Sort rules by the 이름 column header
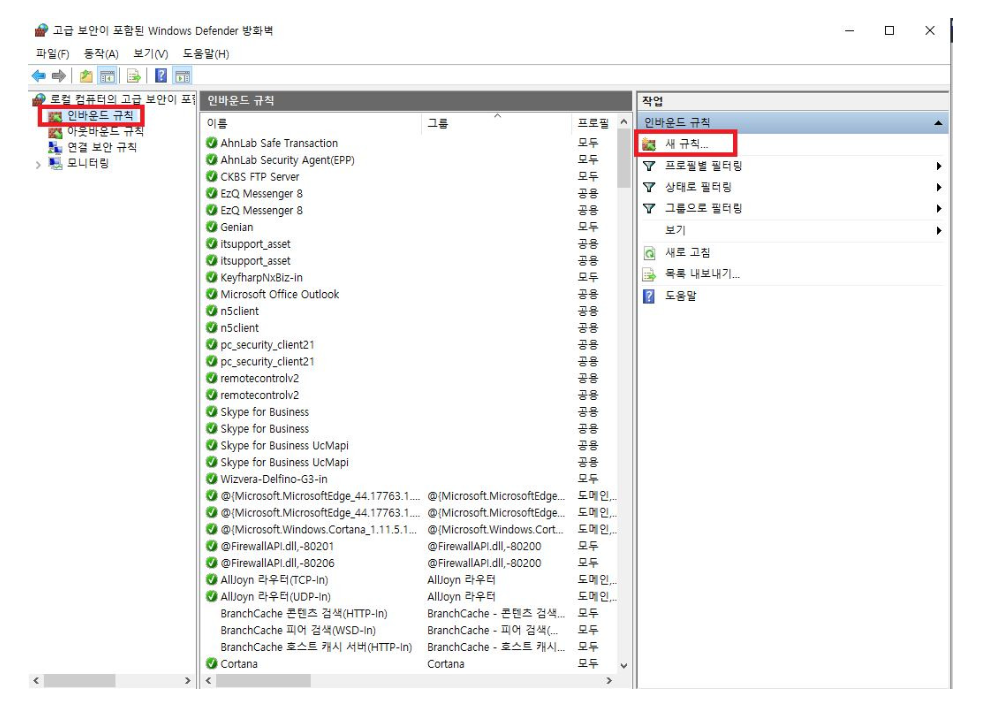 [311, 123]
